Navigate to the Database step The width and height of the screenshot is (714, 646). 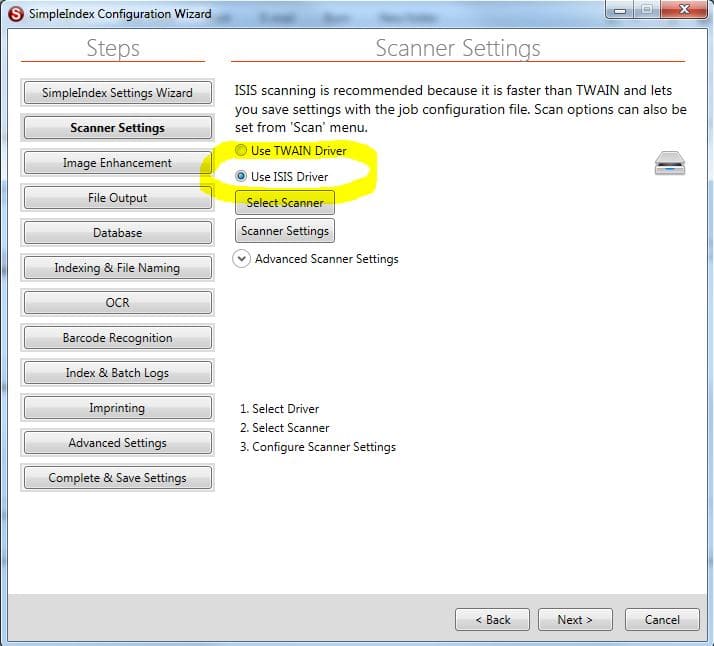(x=117, y=233)
